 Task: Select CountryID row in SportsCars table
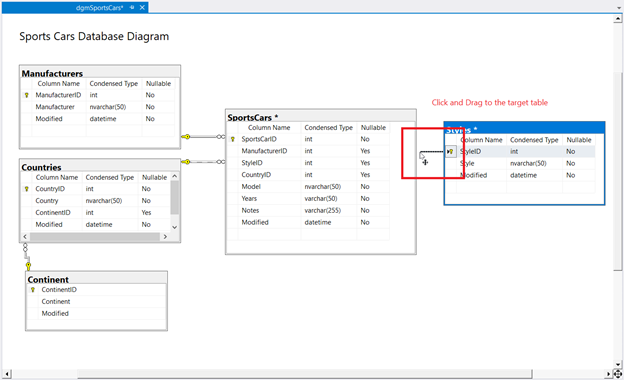[308, 175]
